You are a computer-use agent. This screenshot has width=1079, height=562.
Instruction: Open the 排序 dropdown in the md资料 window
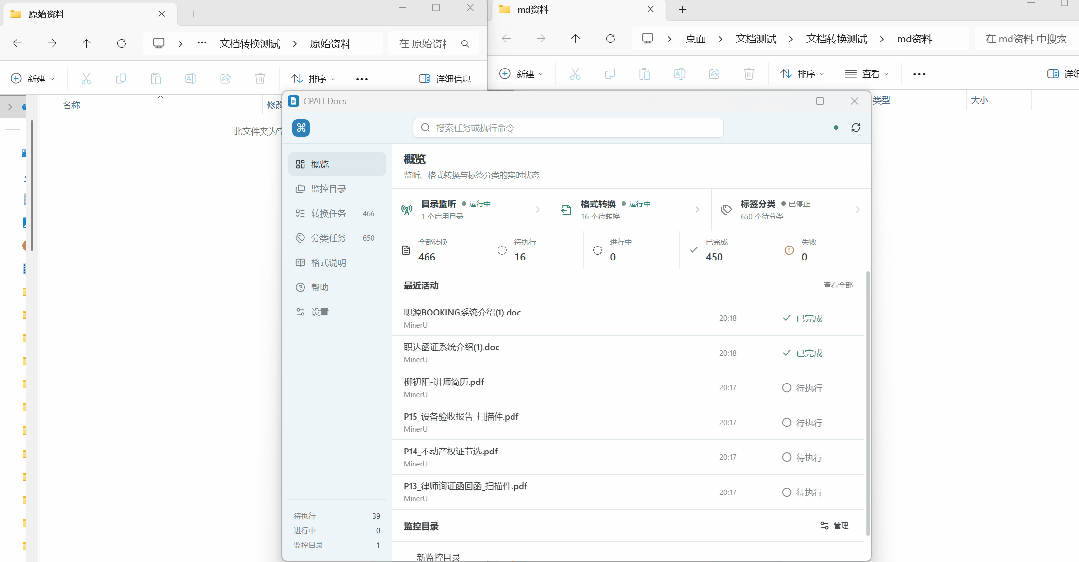pos(802,74)
